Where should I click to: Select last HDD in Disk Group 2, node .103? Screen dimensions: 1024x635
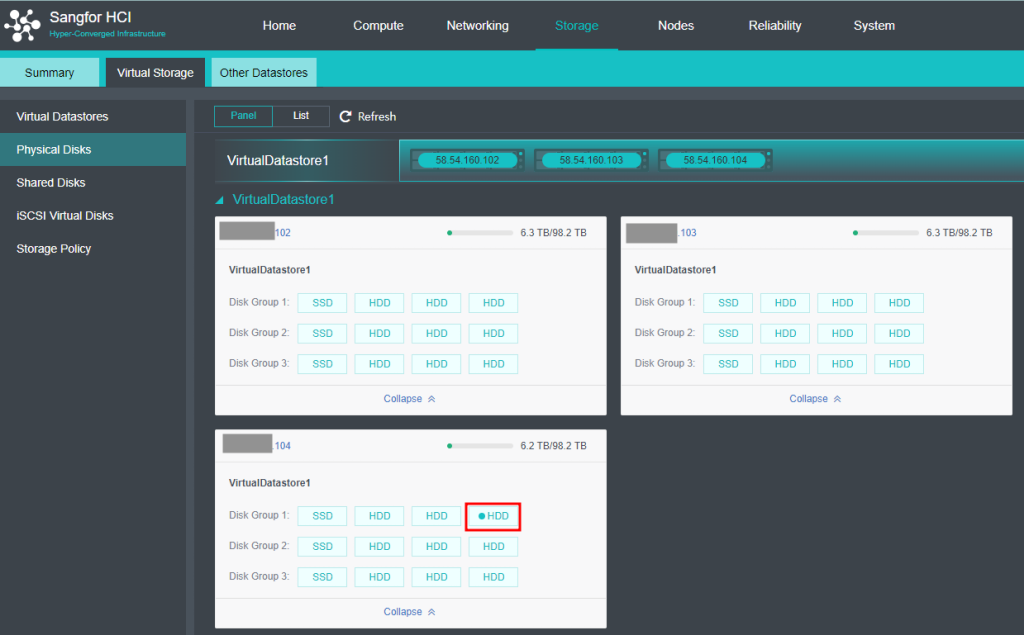899,333
